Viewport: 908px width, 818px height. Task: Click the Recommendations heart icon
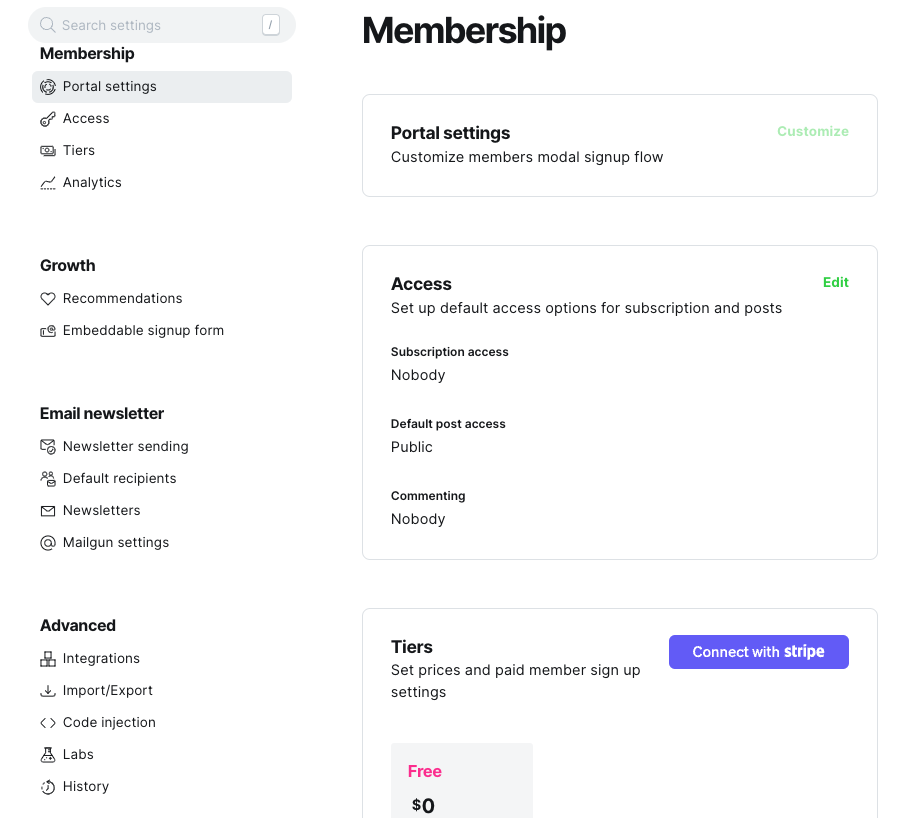(x=48, y=299)
